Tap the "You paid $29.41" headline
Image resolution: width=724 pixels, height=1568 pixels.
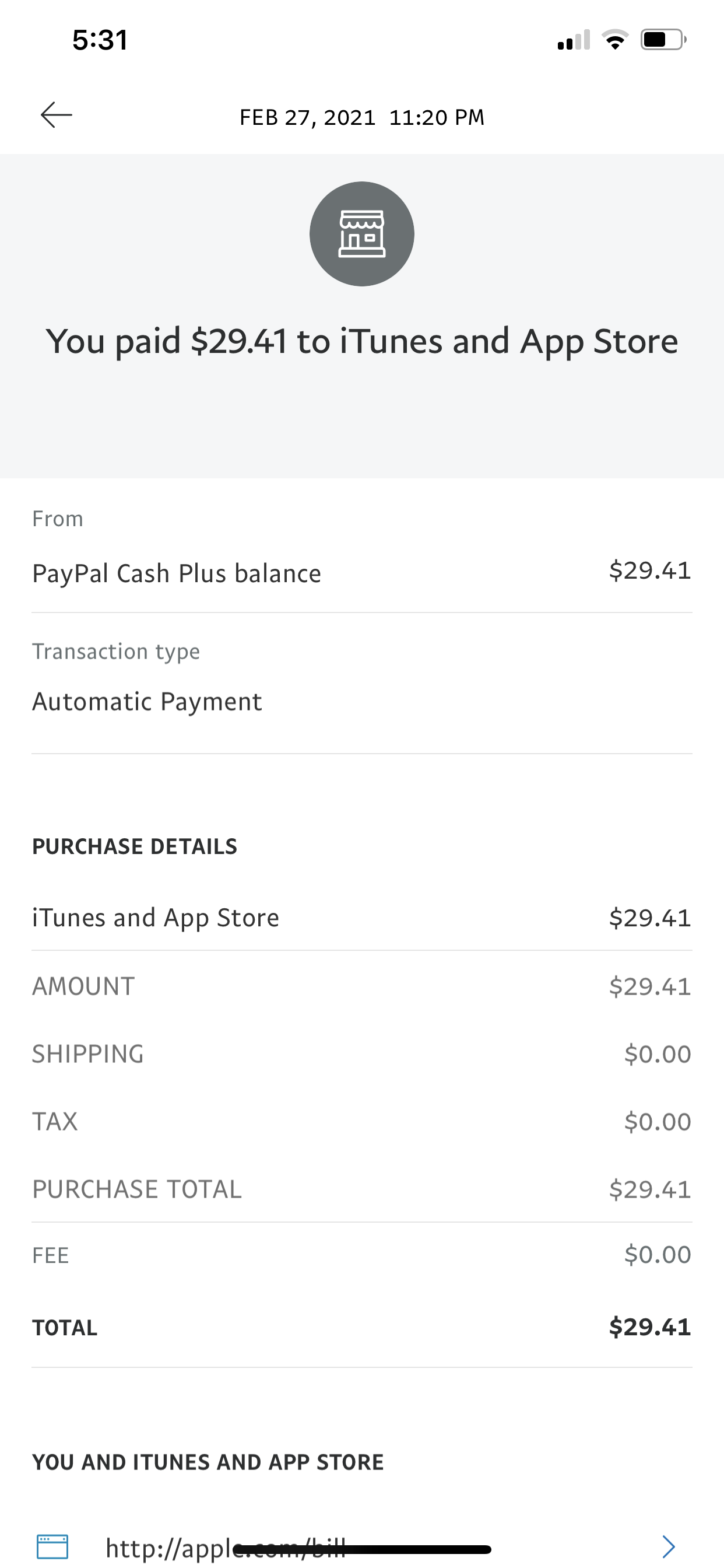coord(362,341)
